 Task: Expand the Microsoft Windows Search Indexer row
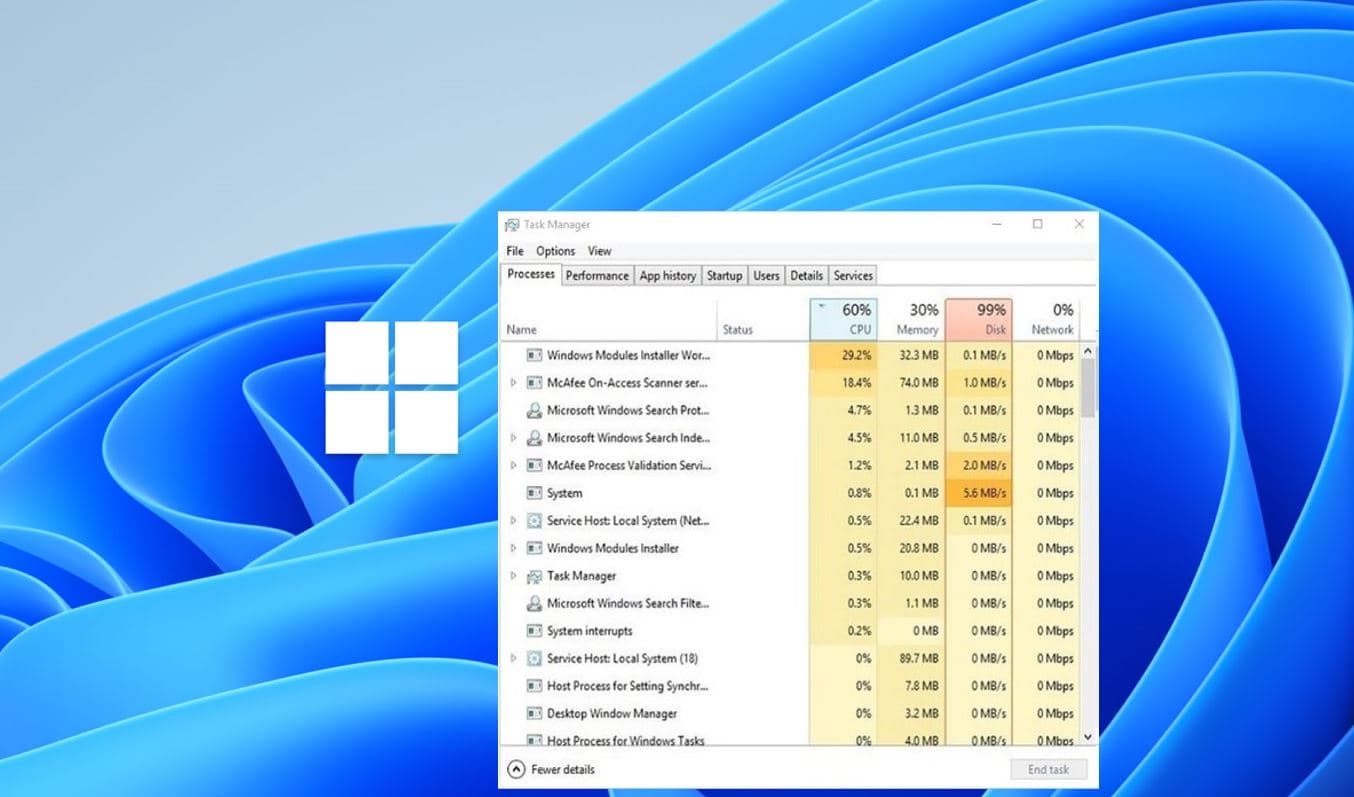tap(514, 438)
